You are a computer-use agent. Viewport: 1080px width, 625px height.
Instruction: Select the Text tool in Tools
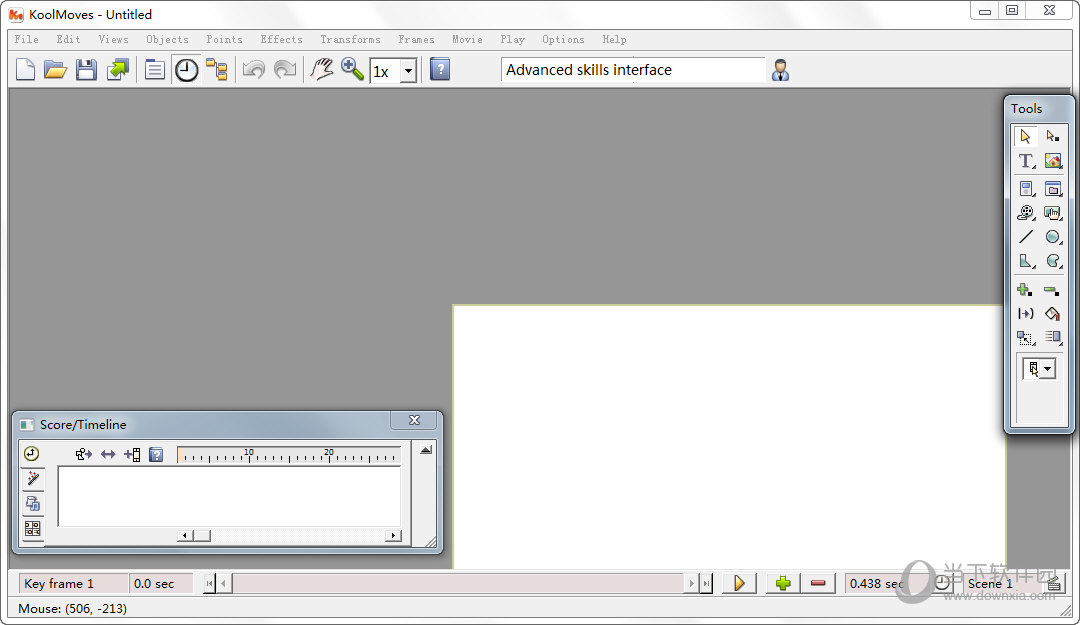tap(1026, 161)
